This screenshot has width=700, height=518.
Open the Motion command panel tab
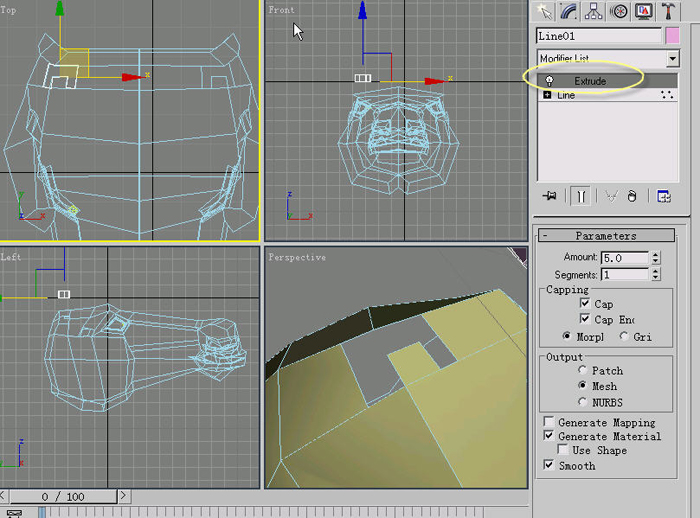click(x=619, y=11)
